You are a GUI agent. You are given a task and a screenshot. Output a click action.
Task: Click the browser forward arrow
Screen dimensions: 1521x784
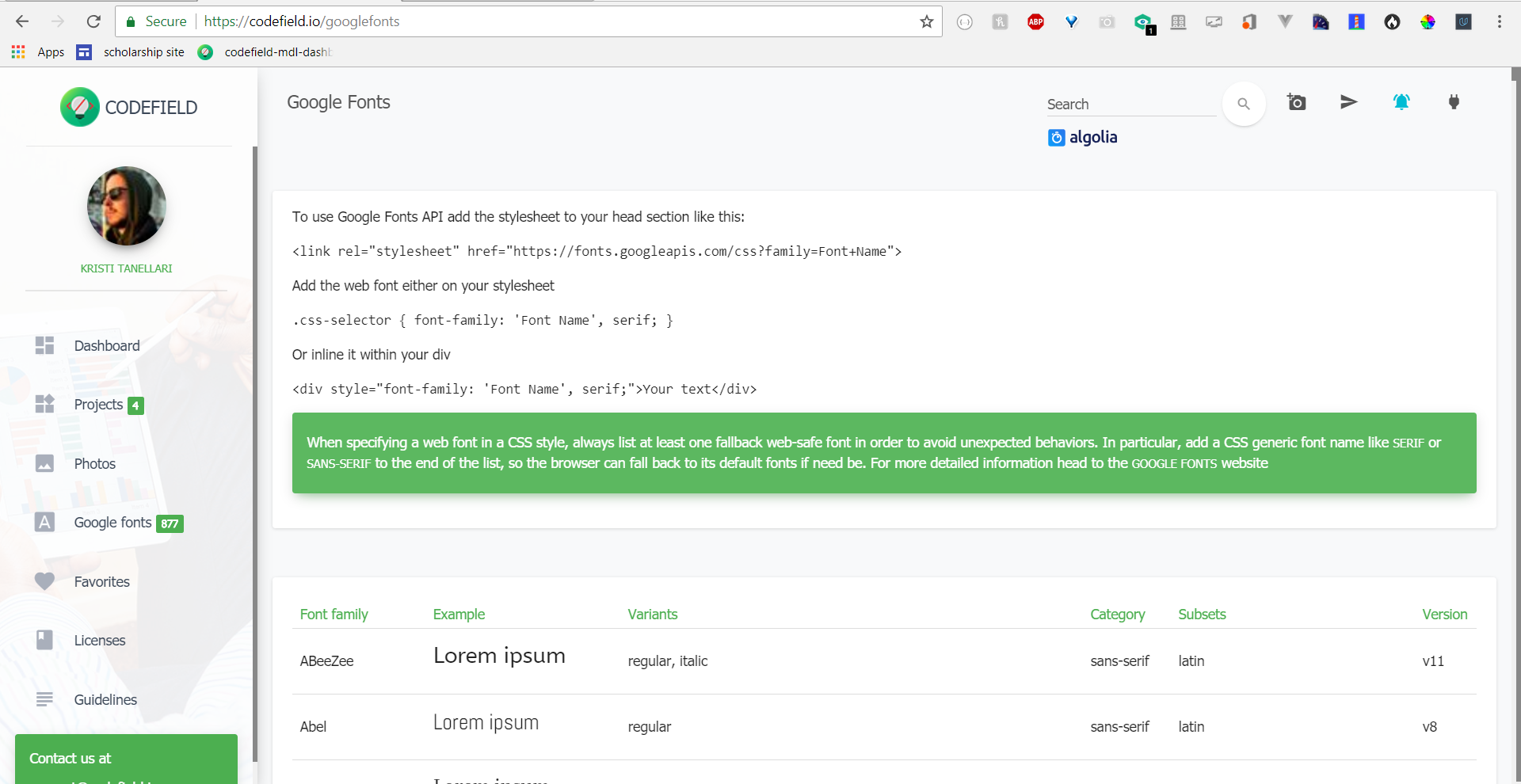click(58, 21)
